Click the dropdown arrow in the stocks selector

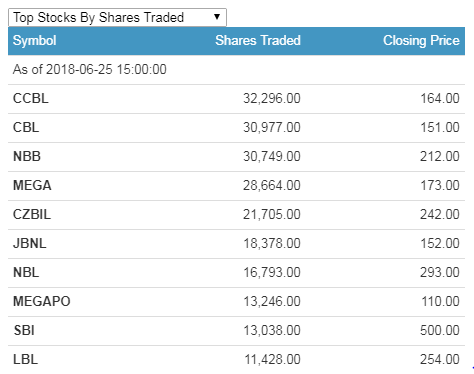[217, 17]
